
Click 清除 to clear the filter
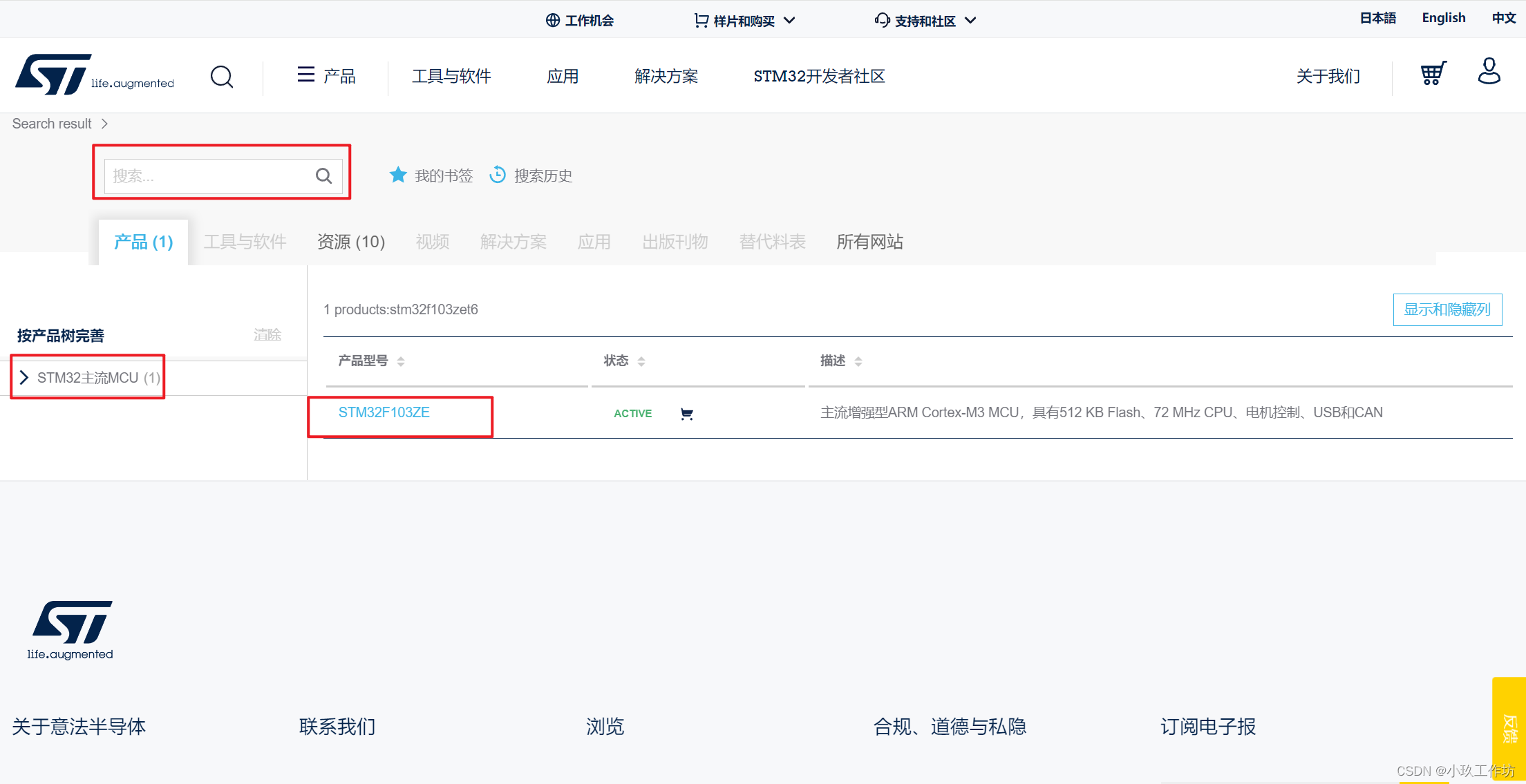tap(267, 335)
